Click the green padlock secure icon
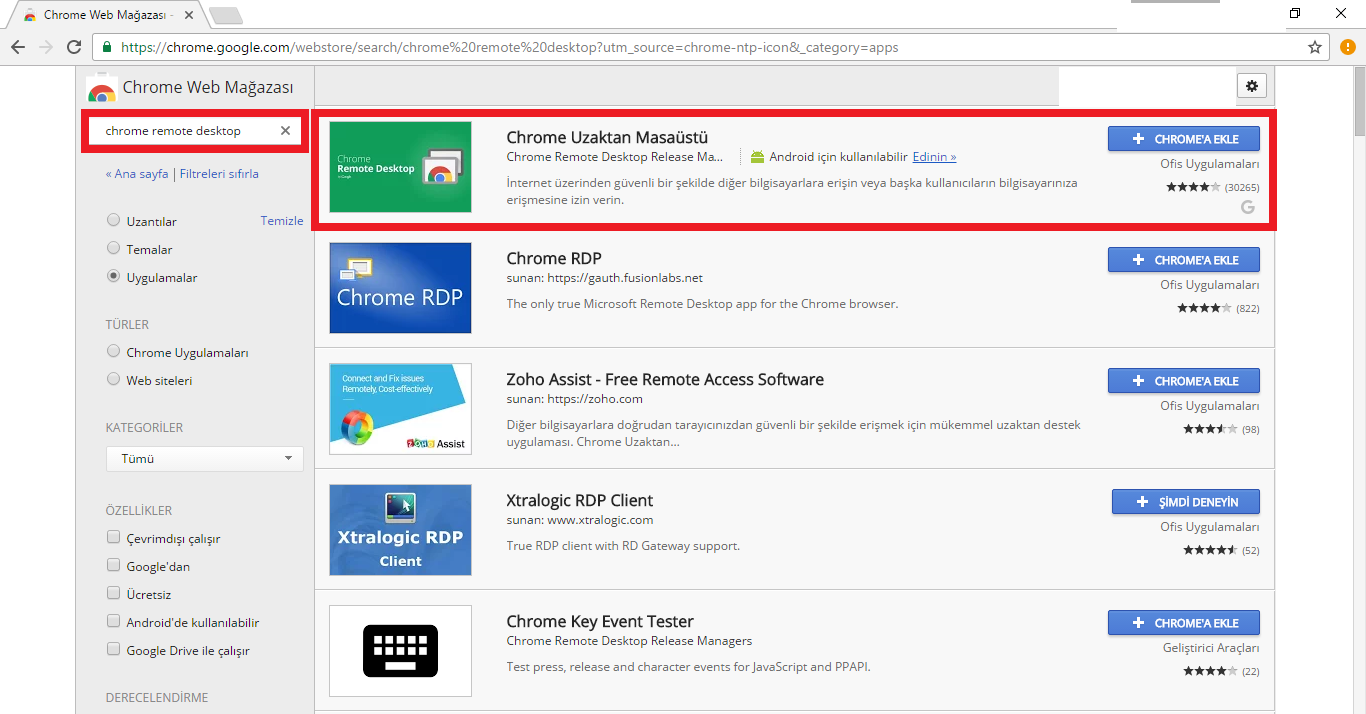The image size is (1366, 714). click(x=107, y=47)
